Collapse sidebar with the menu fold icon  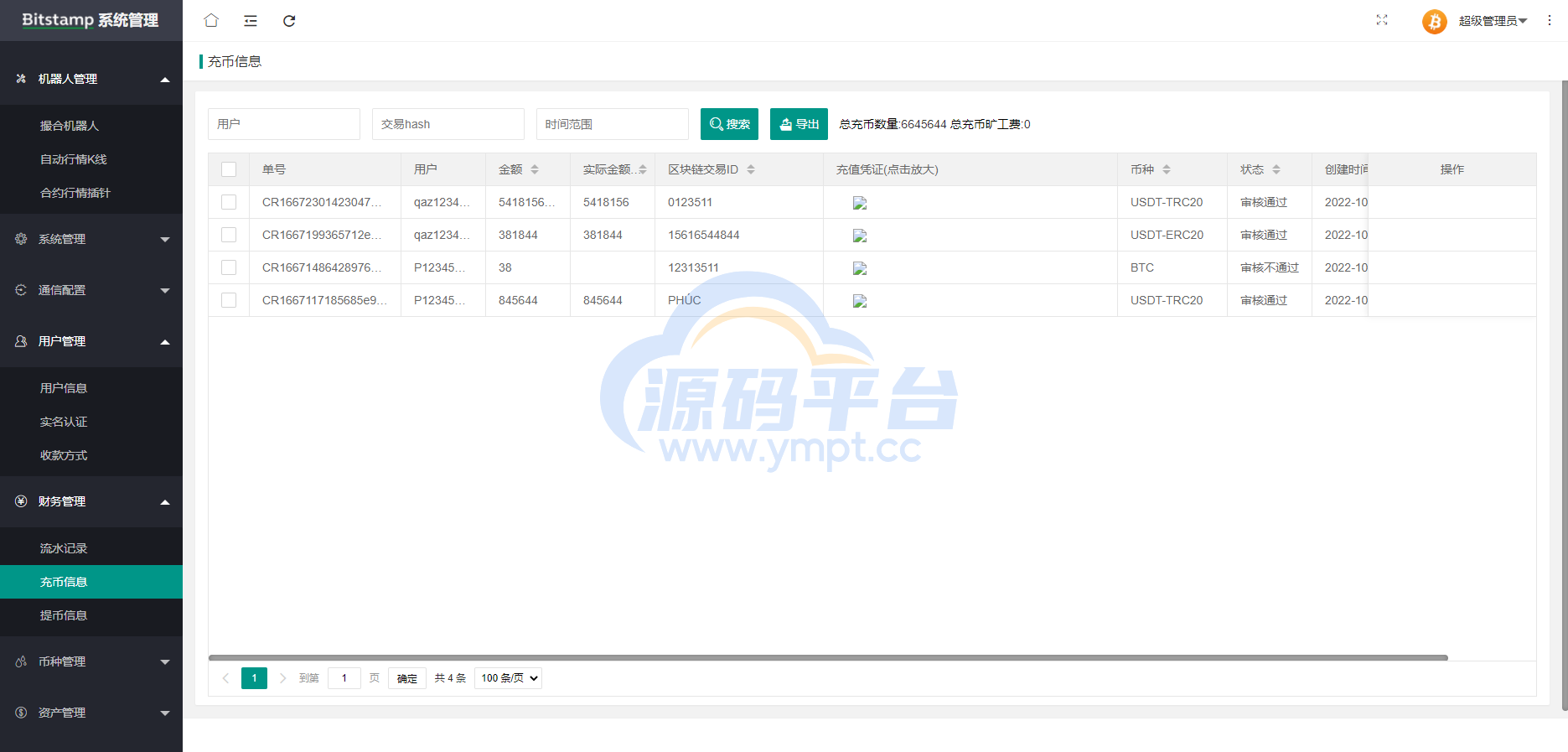point(251,20)
